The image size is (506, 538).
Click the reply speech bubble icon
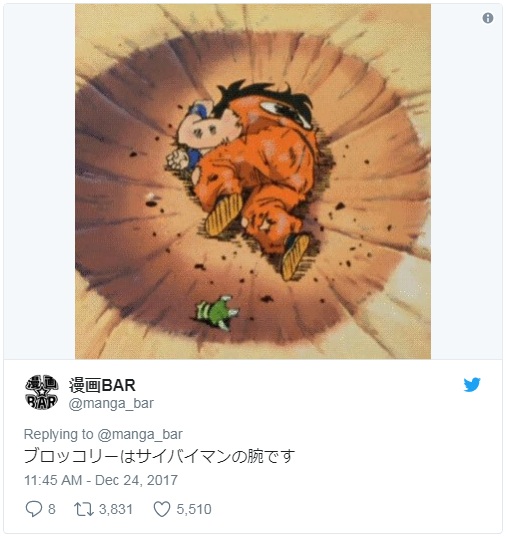34,508
